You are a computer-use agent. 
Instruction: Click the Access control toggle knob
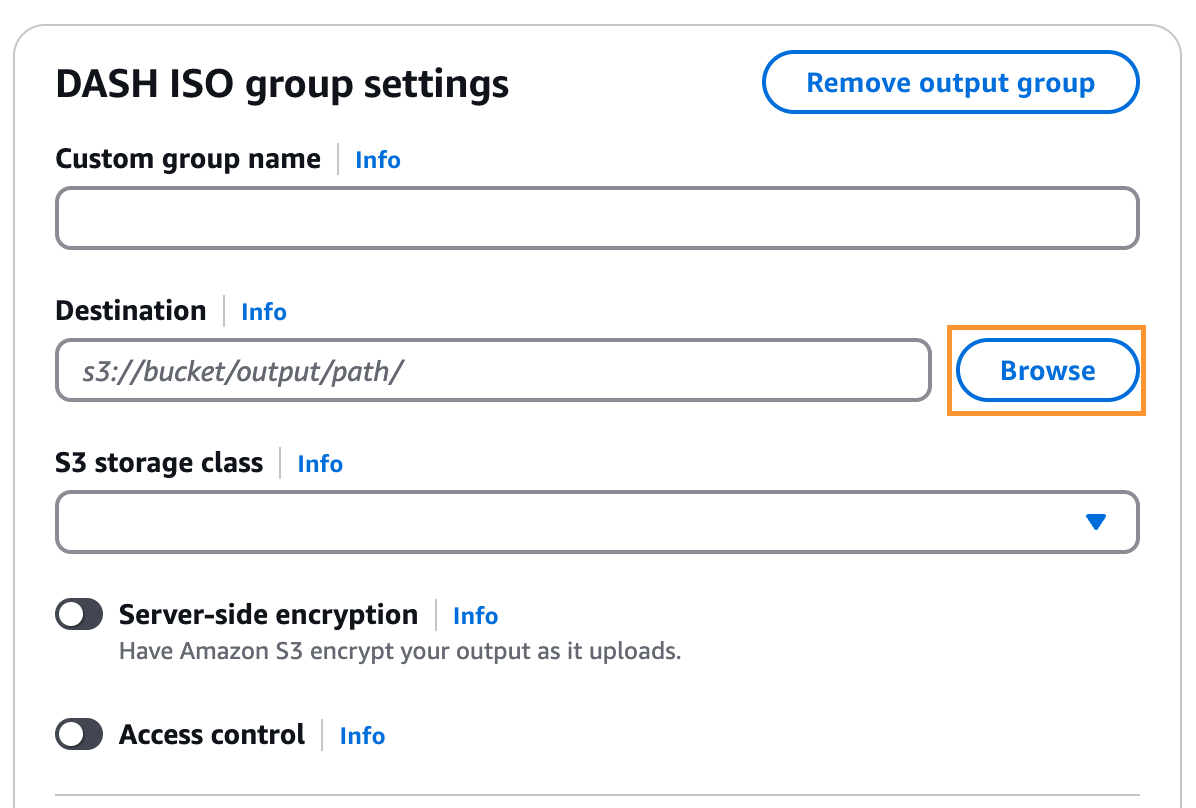click(x=69, y=734)
